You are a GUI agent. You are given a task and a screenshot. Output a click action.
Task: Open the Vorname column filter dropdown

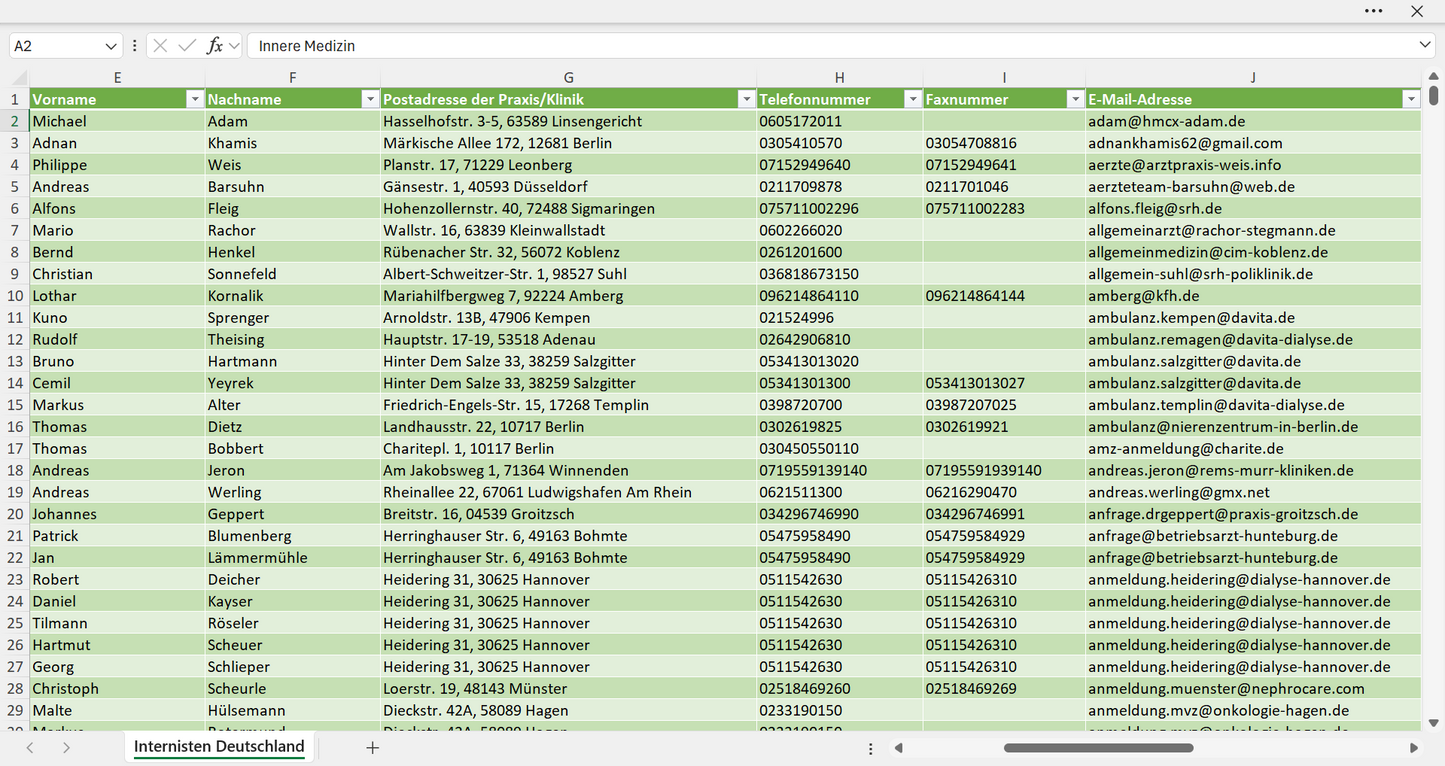tap(195, 99)
